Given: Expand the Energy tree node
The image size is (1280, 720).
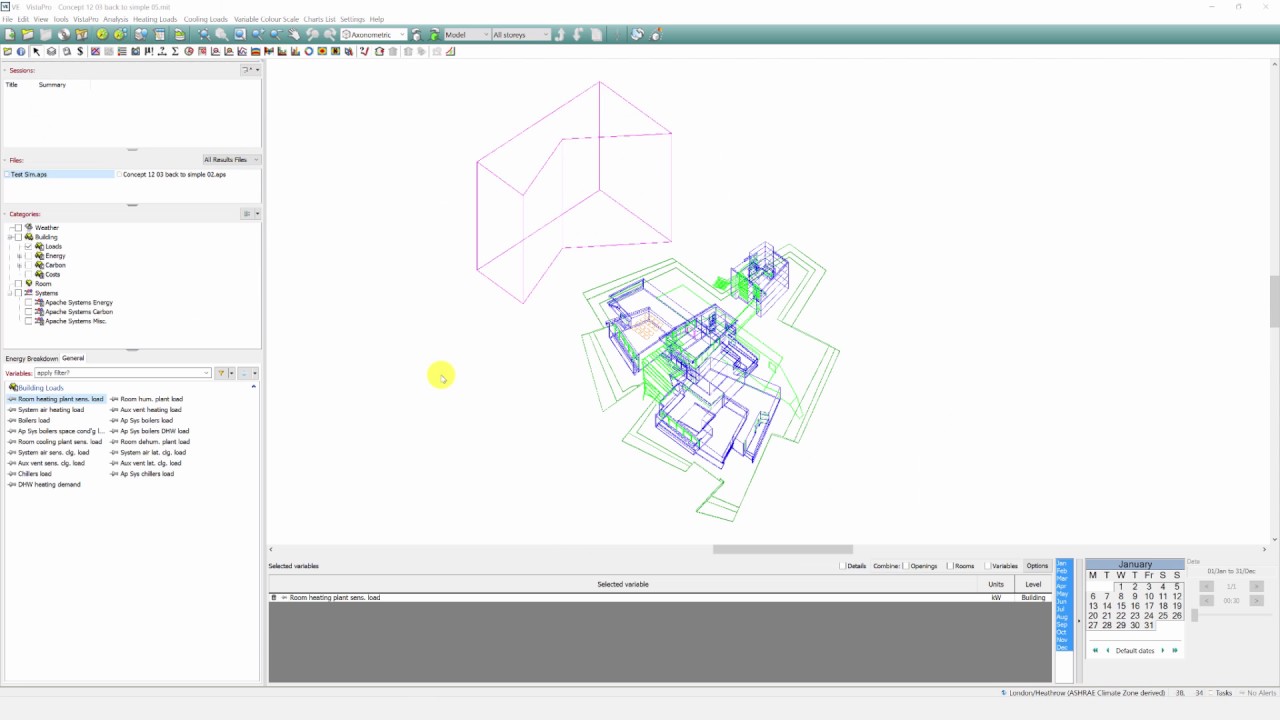Looking at the screenshot, I should pos(19,256).
